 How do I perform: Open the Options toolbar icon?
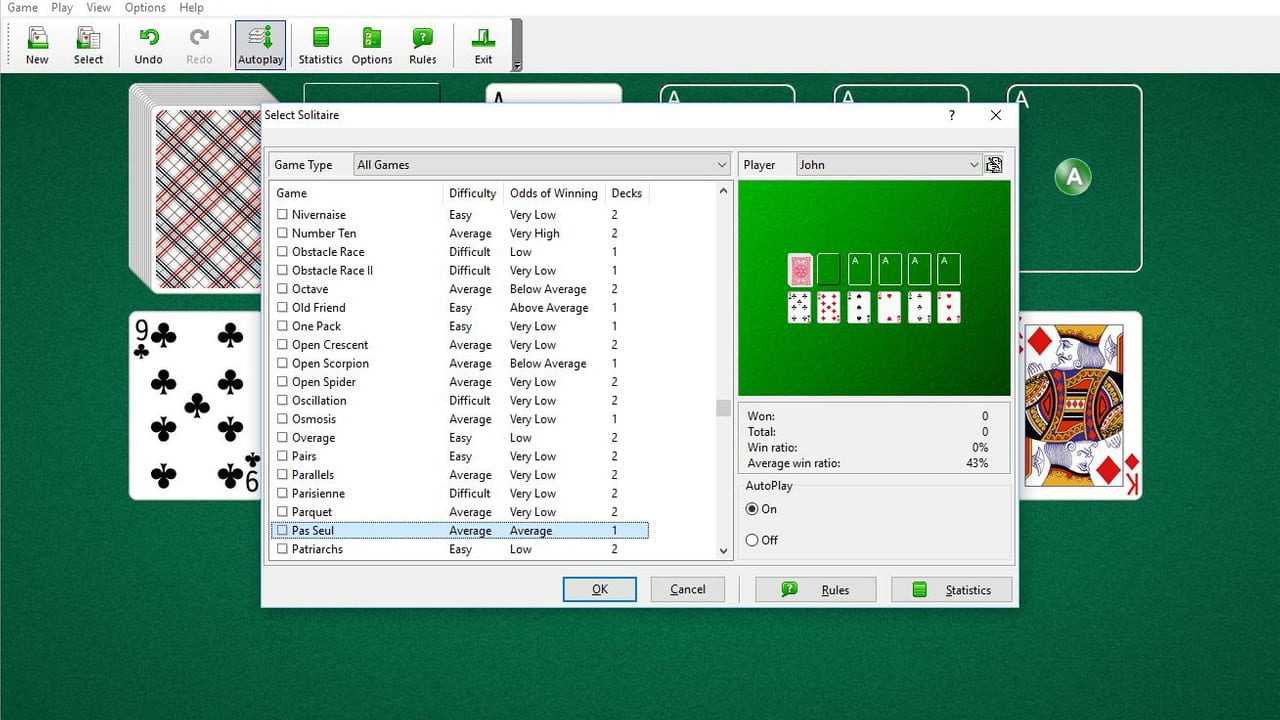click(x=372, y=46)
